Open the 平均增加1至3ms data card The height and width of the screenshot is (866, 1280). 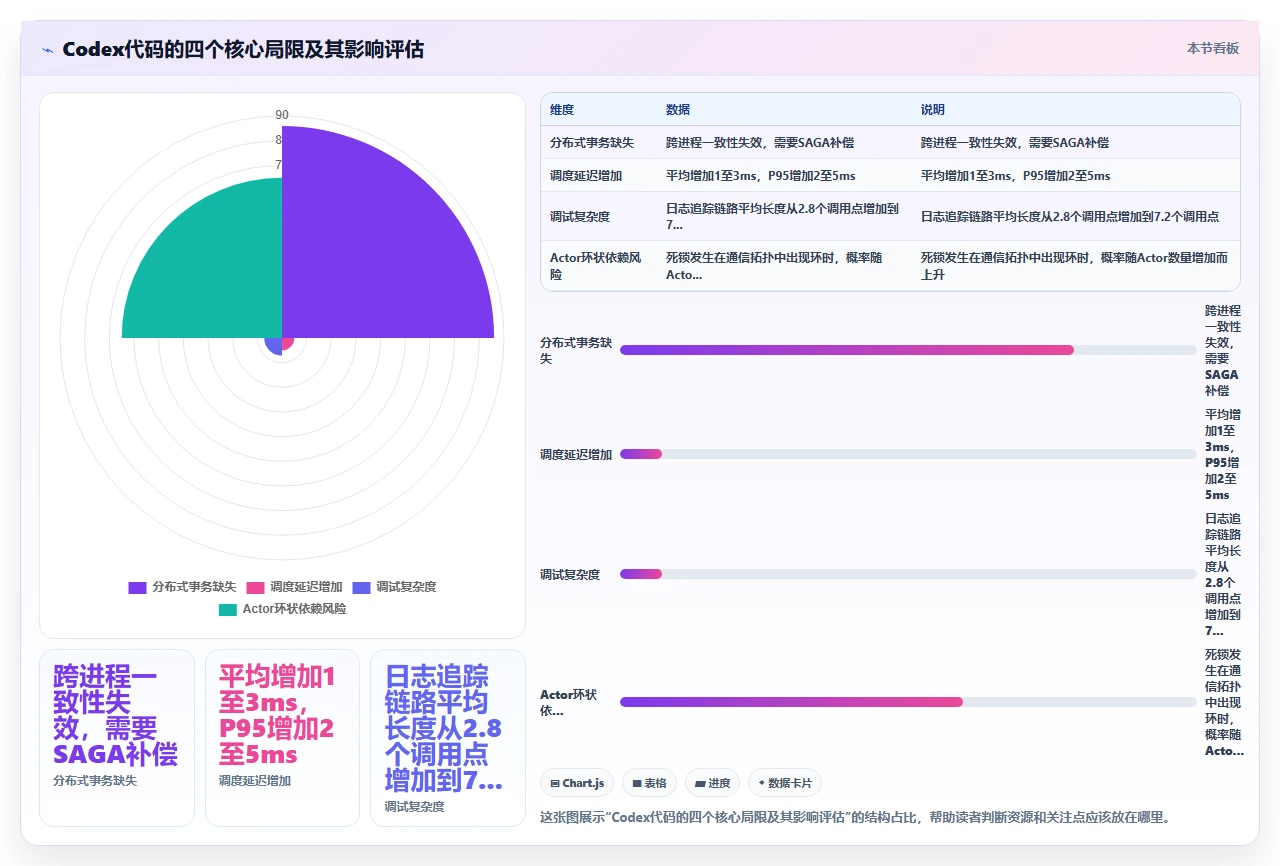pyautogui.click(x=282, y=738)
